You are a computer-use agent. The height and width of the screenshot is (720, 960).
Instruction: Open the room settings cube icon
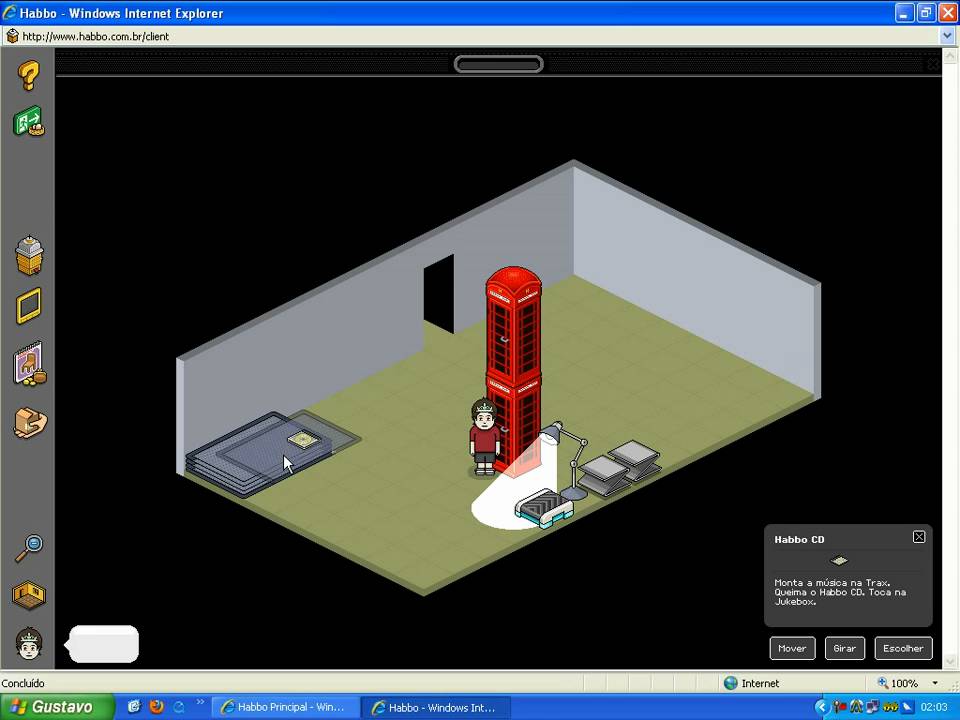point(29,595)
